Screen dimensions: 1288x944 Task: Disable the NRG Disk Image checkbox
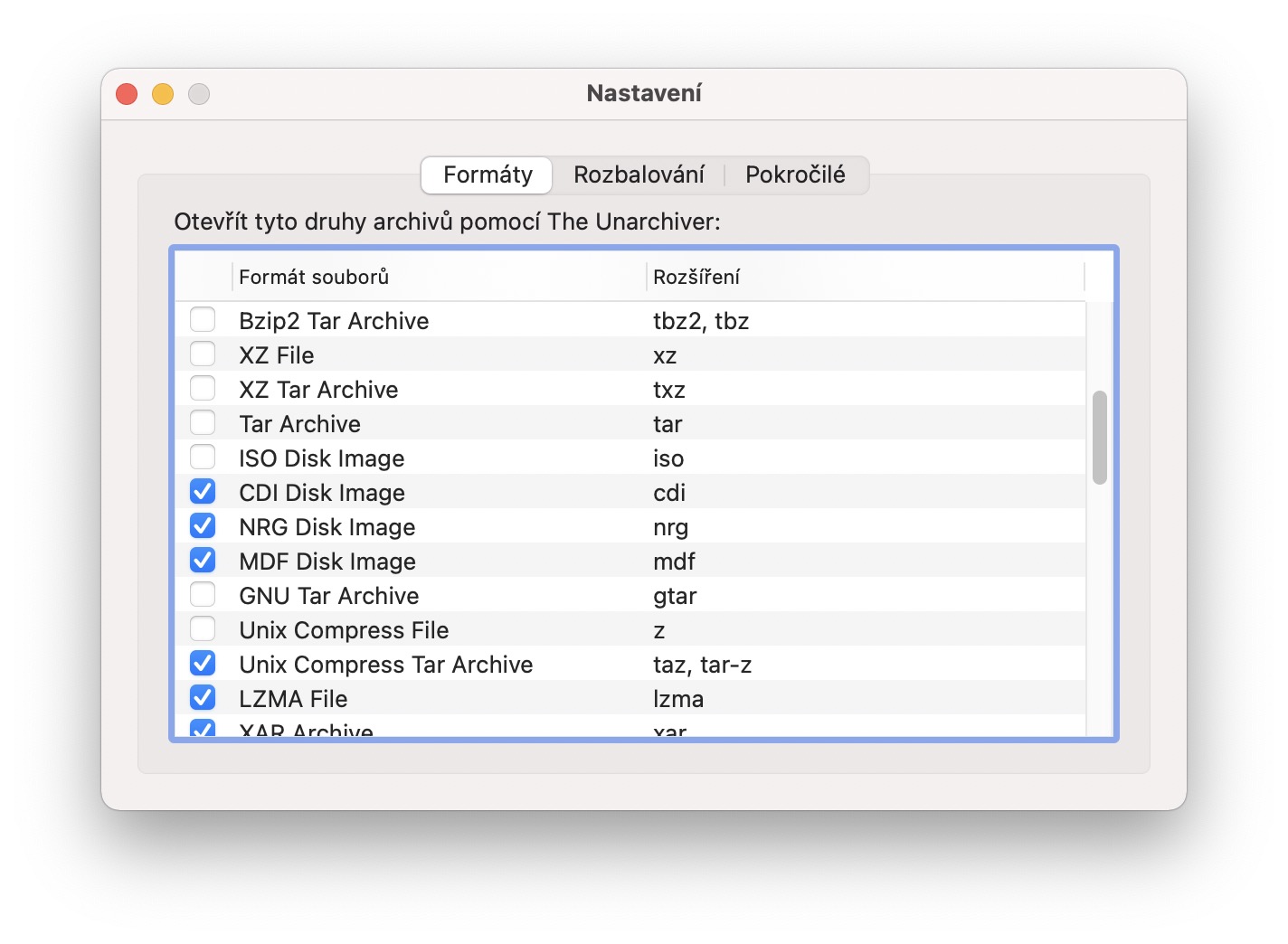[x=203, y=526]
